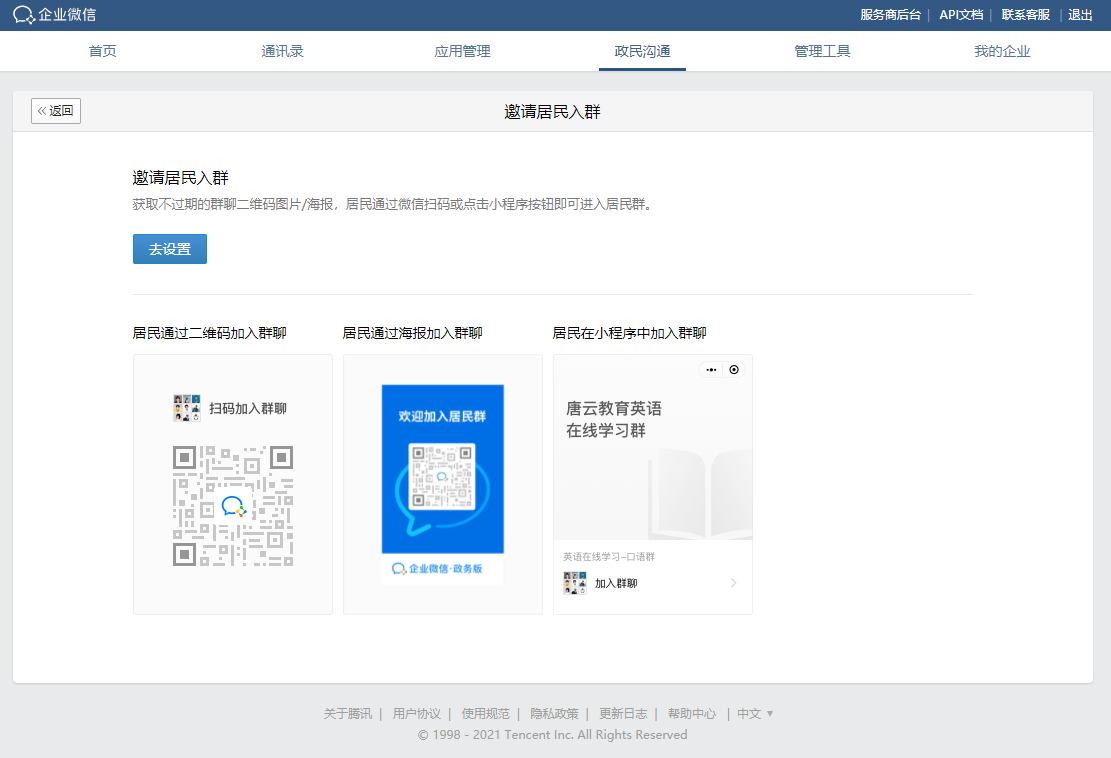Image resolution: width=1111 pixels, height=758 pixels.
Task: Open 服务商后台 link
Action: point(891,15)
